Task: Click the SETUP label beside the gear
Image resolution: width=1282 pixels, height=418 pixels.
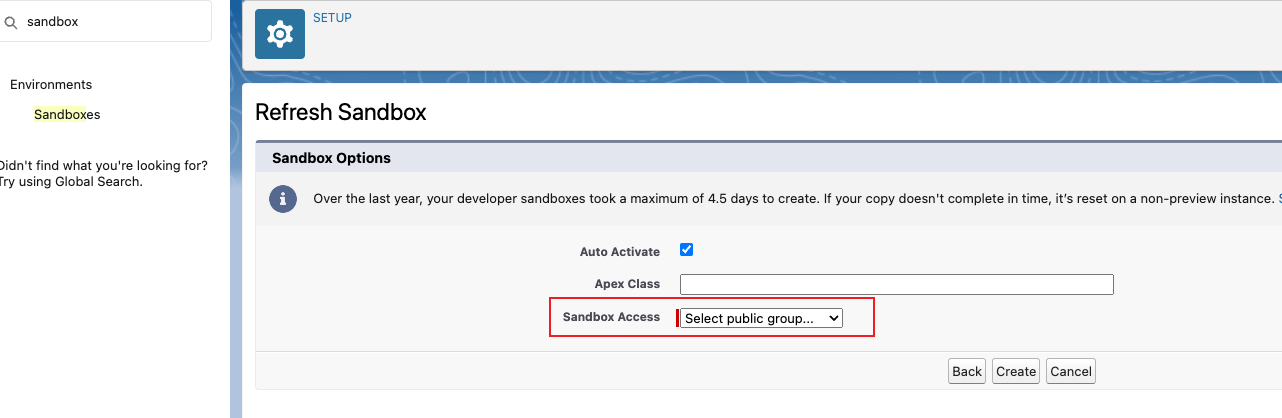Action: [332, 18]
